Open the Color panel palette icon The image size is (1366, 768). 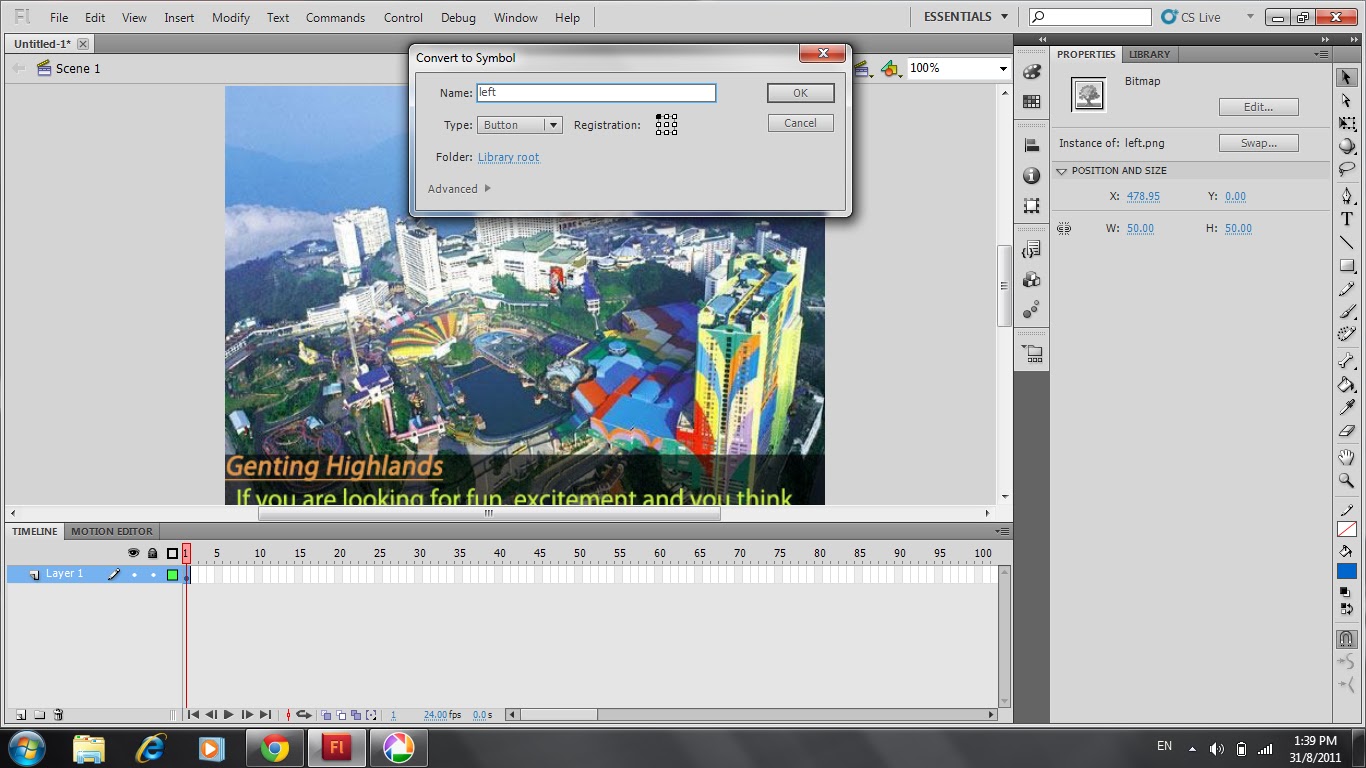[x=1032, y=72]
